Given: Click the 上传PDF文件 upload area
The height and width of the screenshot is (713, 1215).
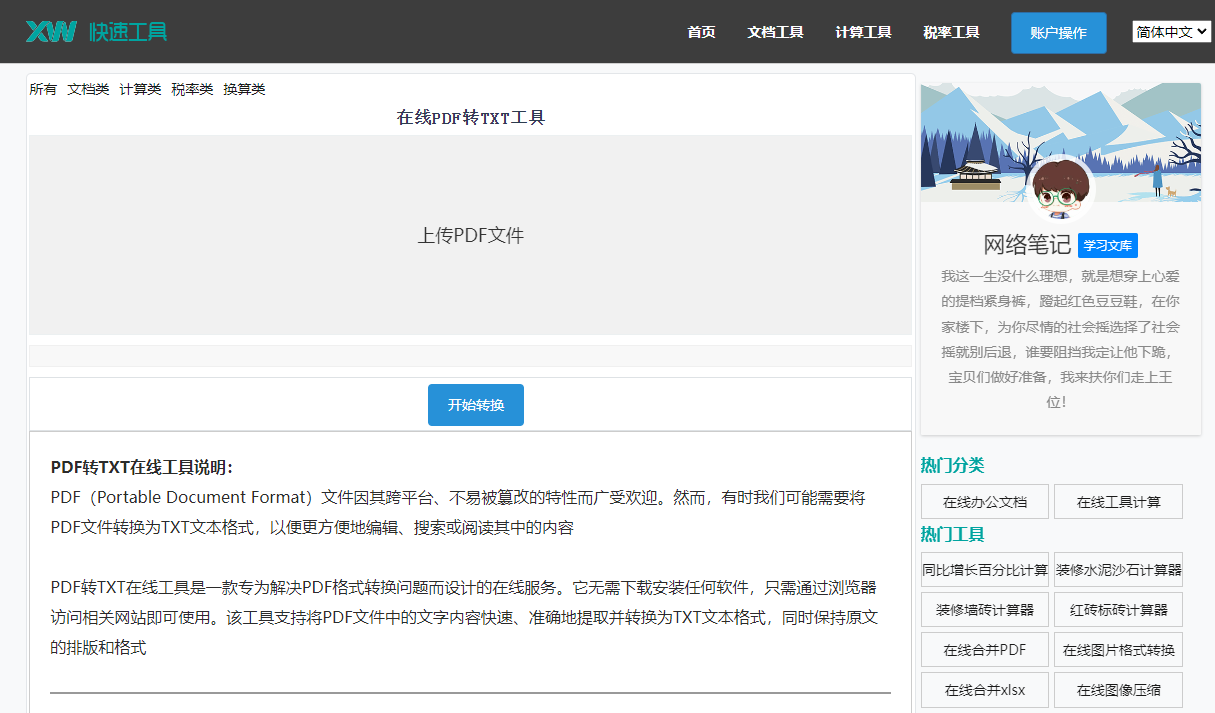Looking at the screenshot, I should 470,235.
